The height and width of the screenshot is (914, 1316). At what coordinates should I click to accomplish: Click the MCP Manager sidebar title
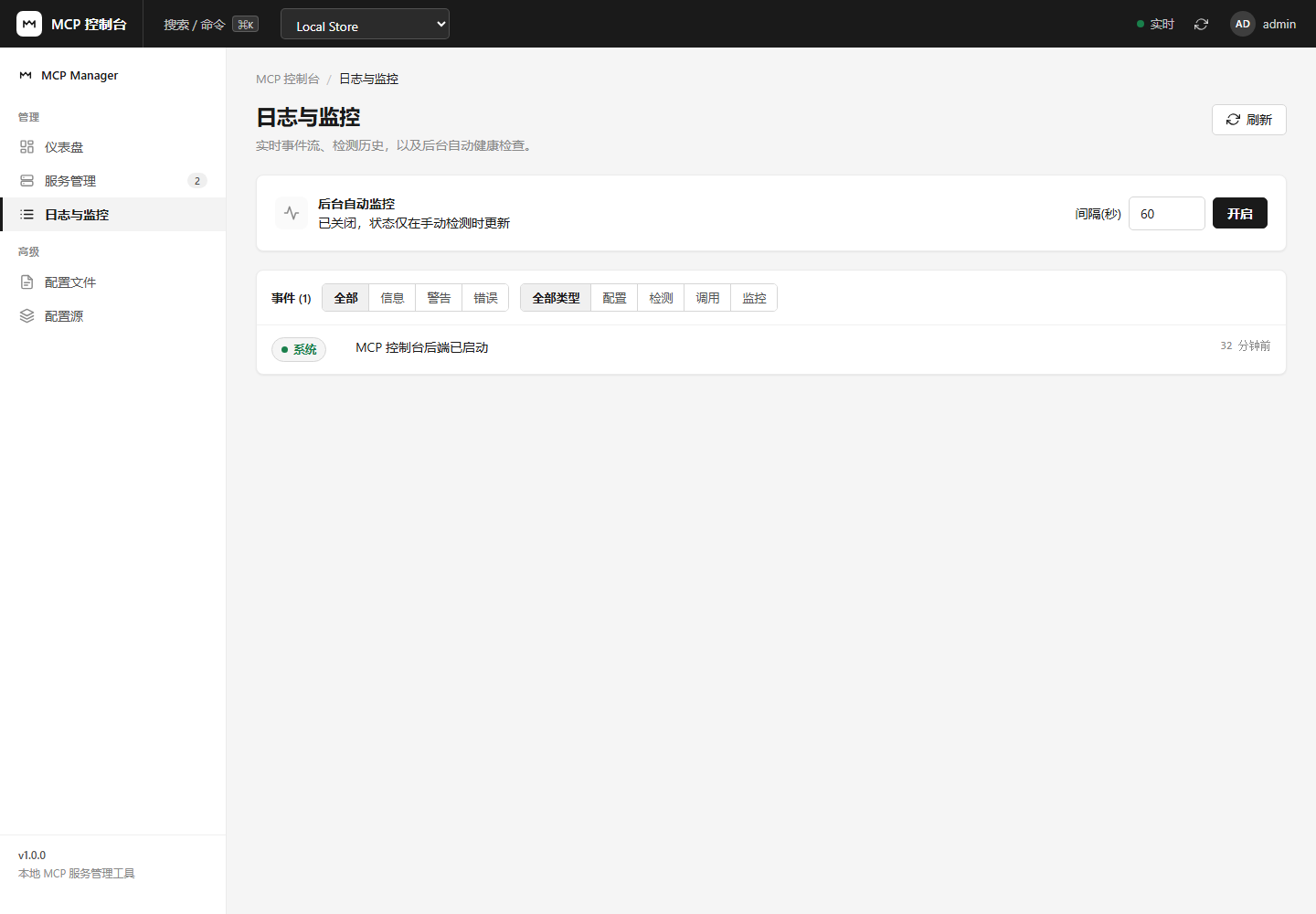click(x=80, y=75)
